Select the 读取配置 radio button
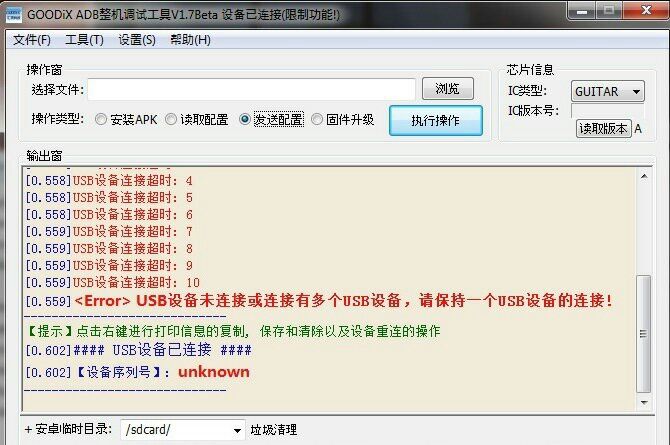670x445 pixels. [197, 119]
